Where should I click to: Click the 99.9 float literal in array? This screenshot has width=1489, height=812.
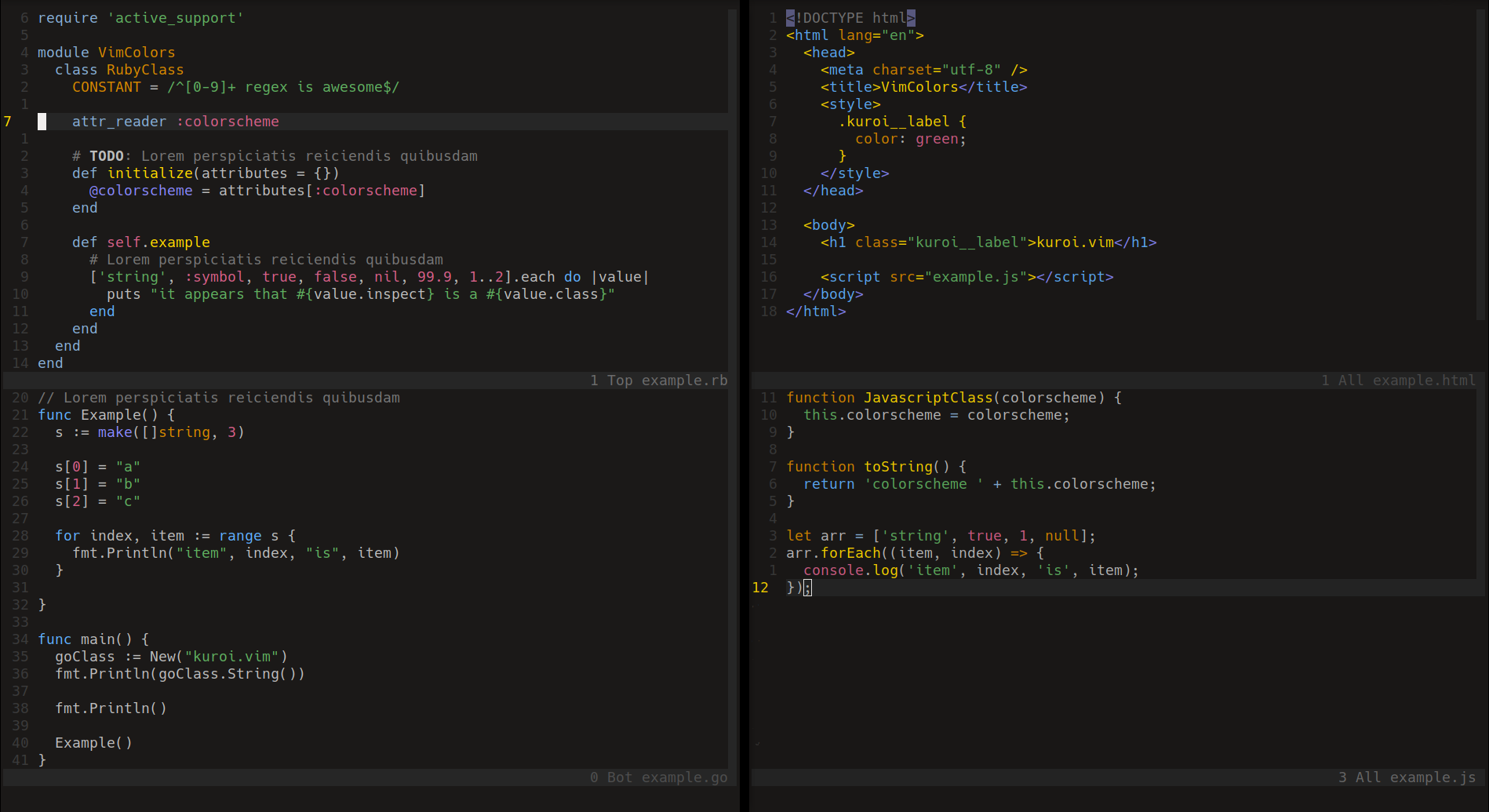point(435,277)
